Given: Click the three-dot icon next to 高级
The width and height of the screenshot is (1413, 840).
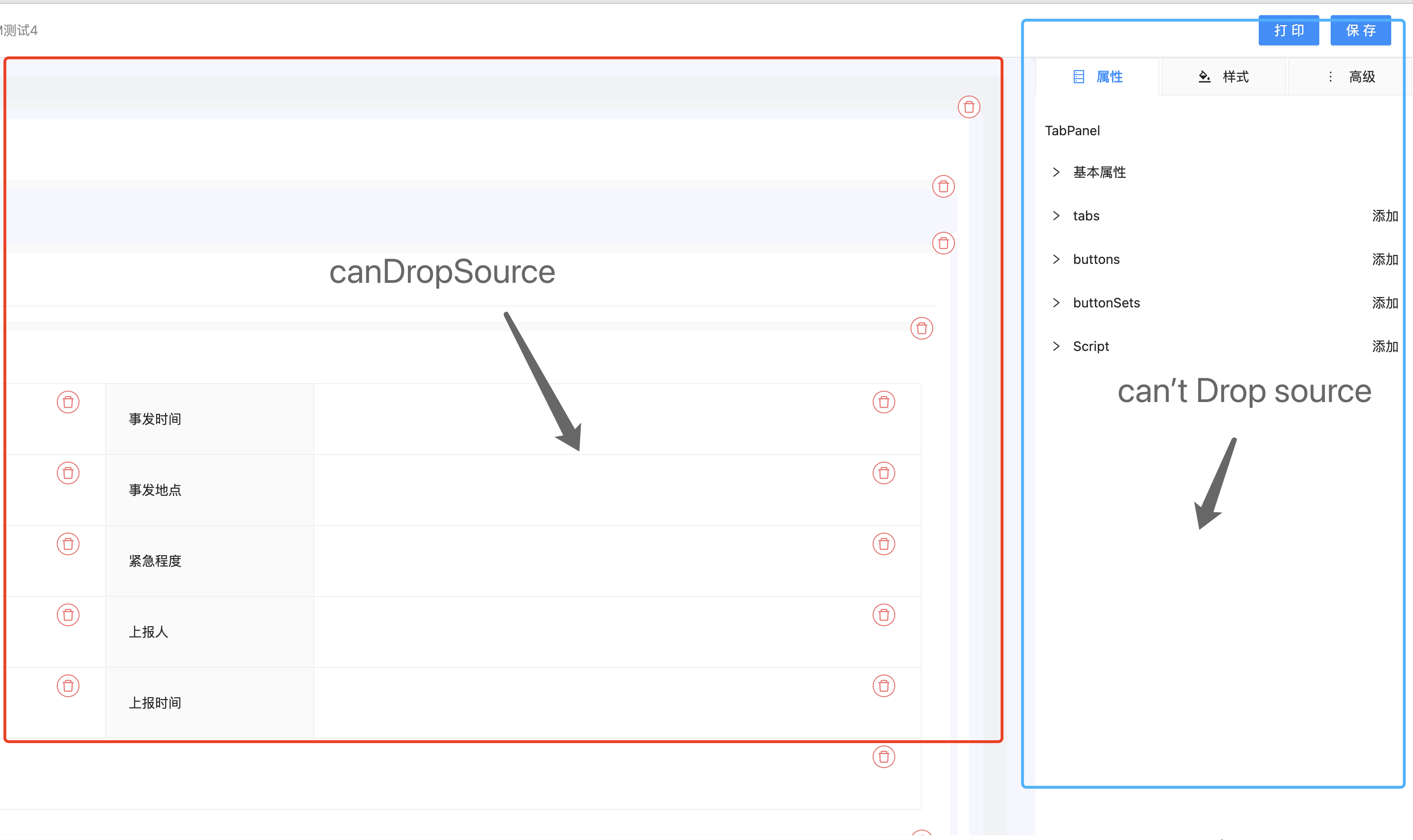Looking at the screenshot, I should click(1330, 77).
